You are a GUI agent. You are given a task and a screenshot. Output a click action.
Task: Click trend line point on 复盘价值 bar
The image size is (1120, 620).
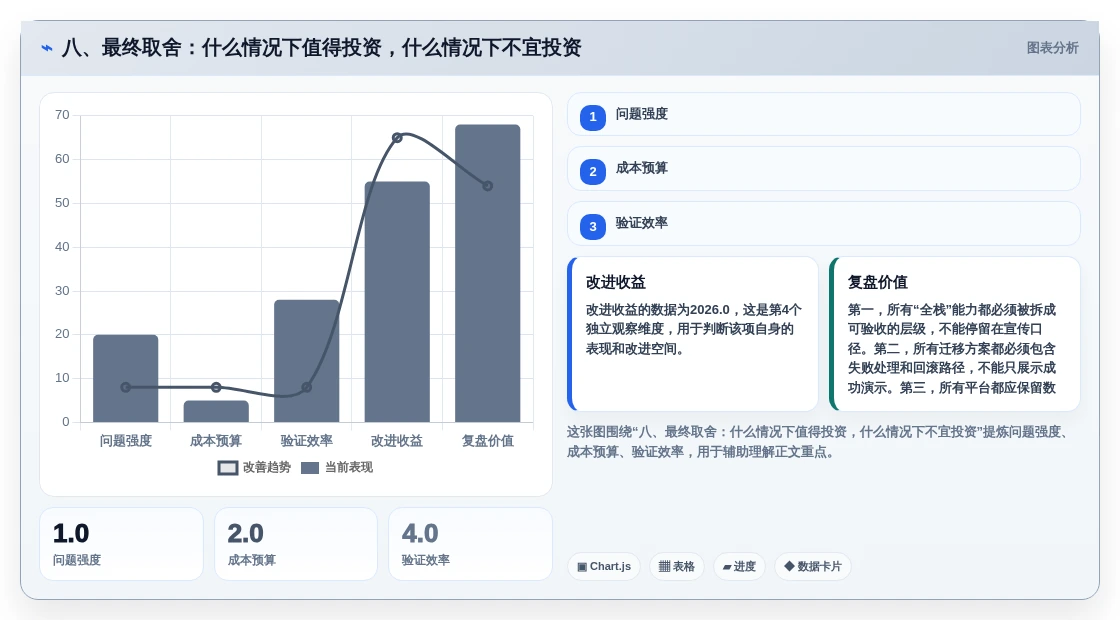coord(488,186)
